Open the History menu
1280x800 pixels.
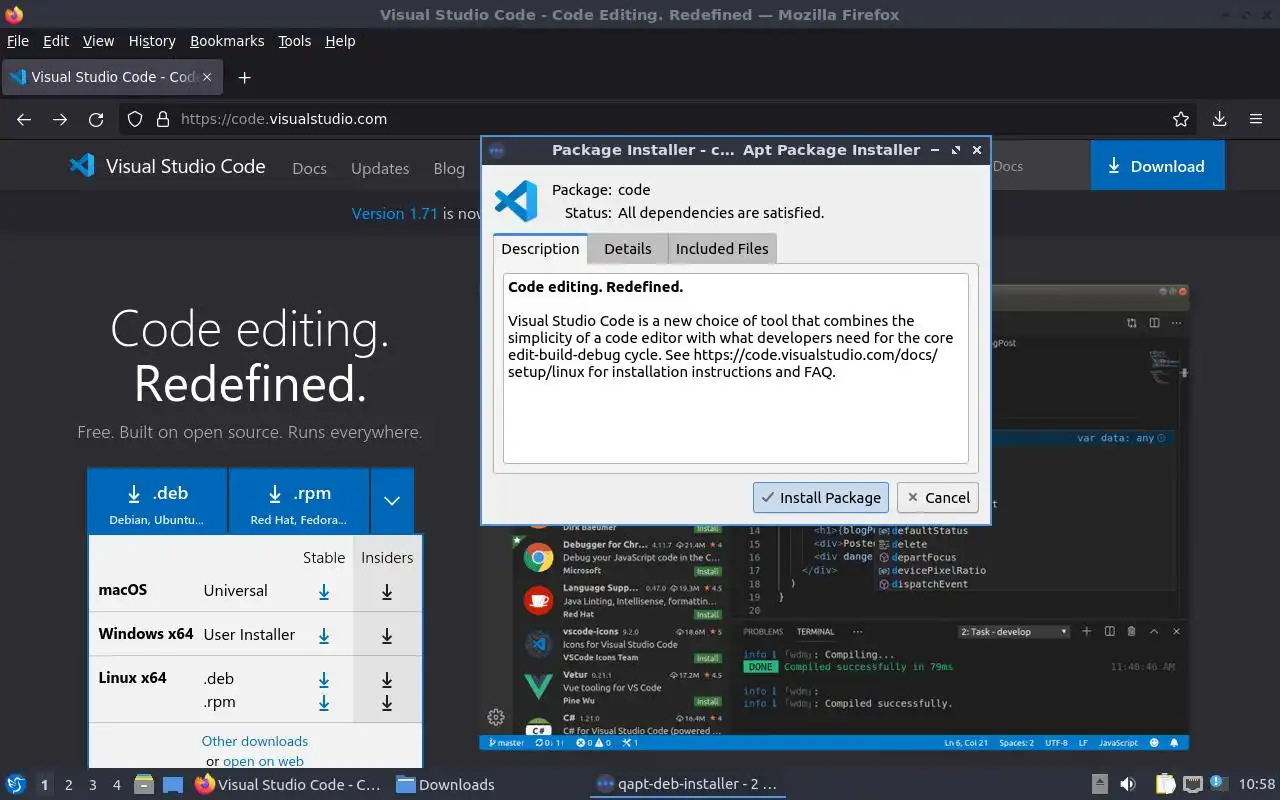point(152,41)
